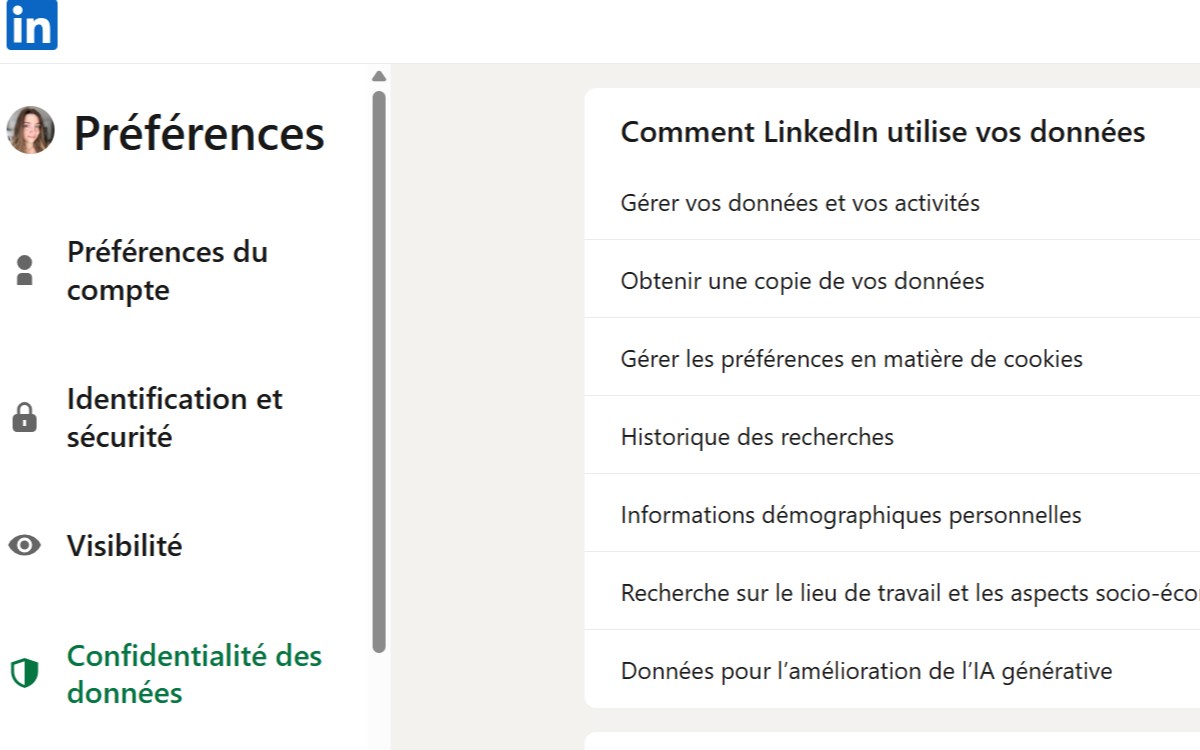Switch to Identification et sécurité settings
1200x750 pixels.
pos(175,417)
